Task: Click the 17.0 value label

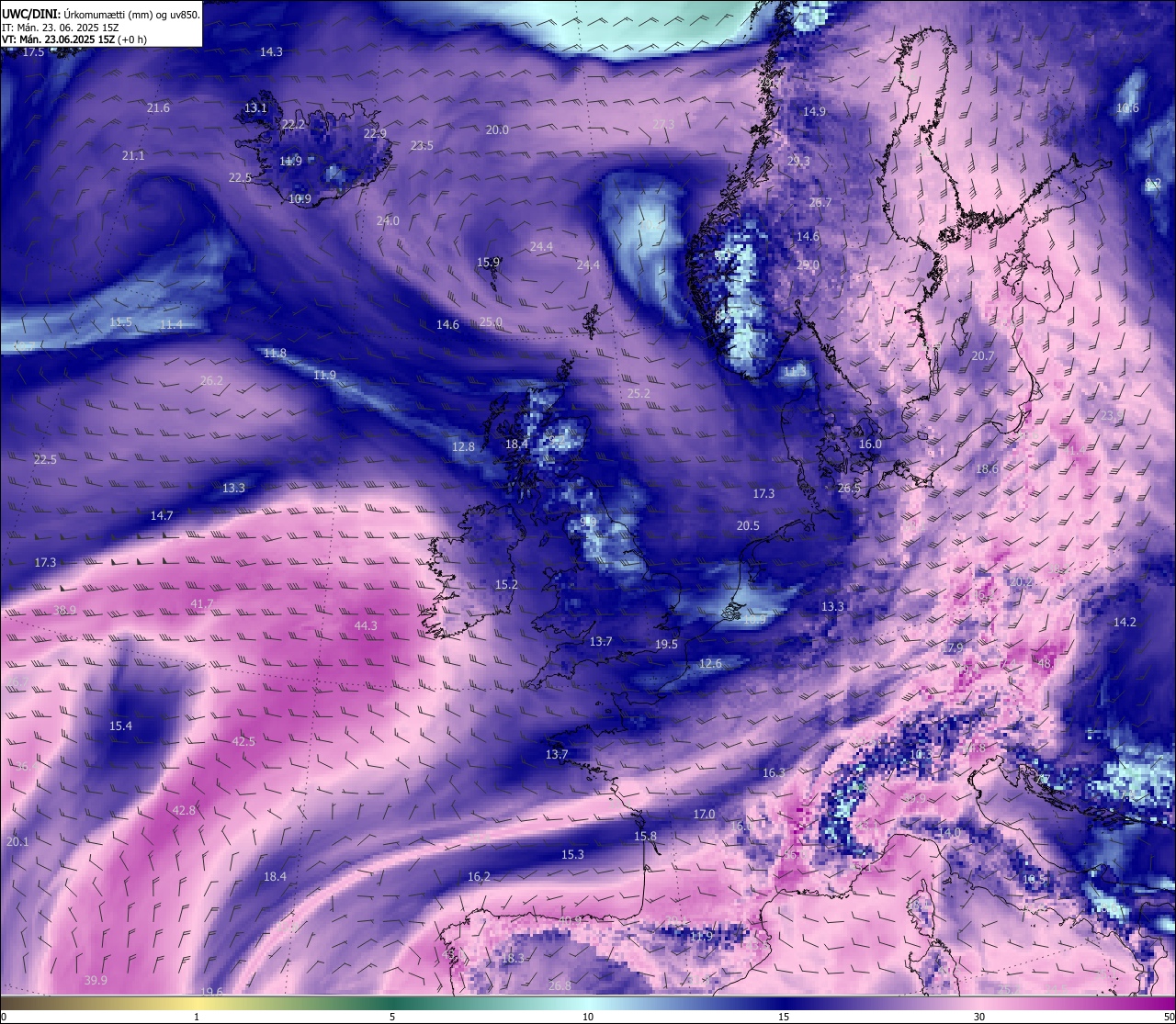Action: click(704, 814)
